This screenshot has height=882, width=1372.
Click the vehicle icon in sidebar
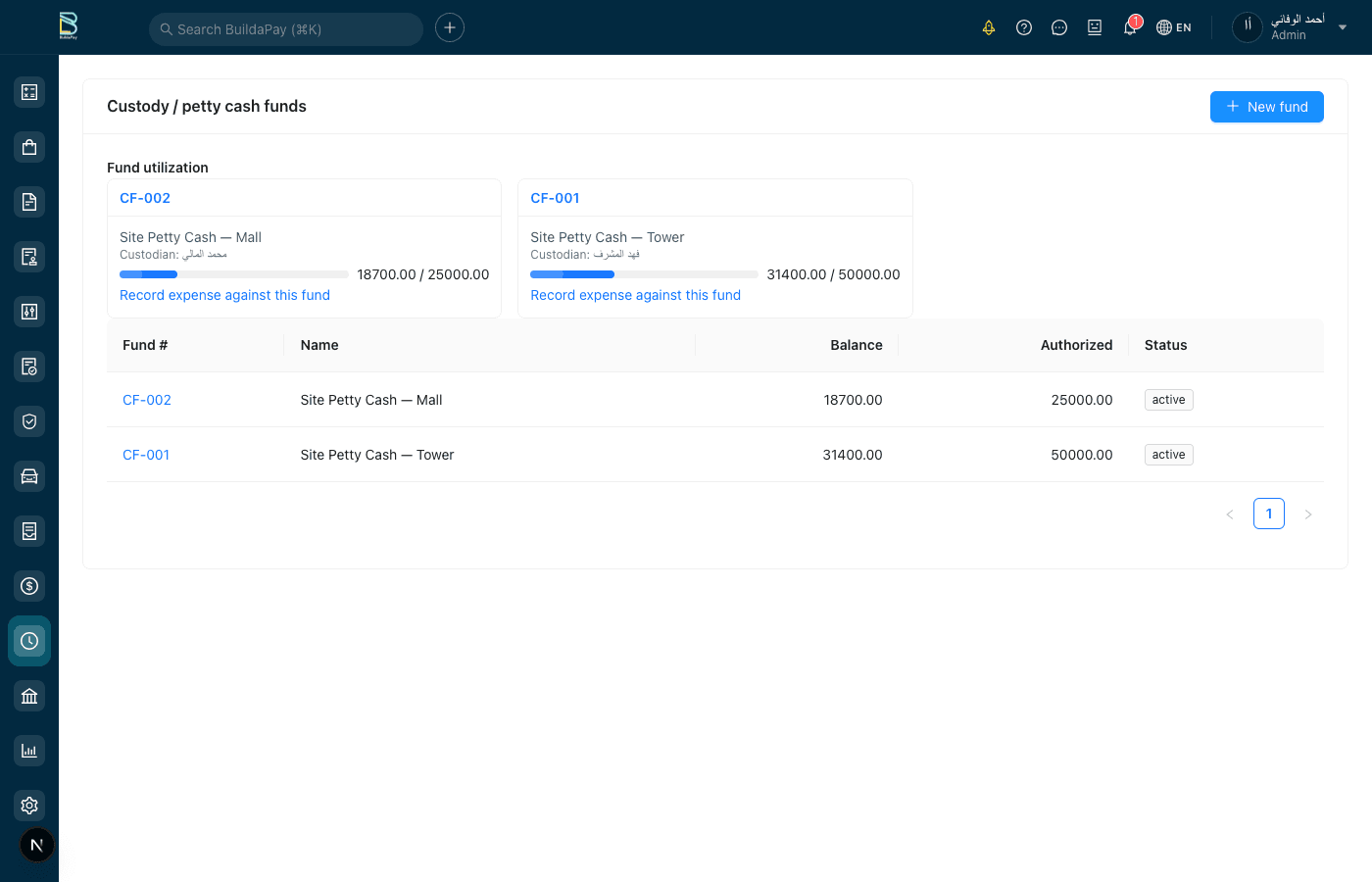tap(29, 476)
